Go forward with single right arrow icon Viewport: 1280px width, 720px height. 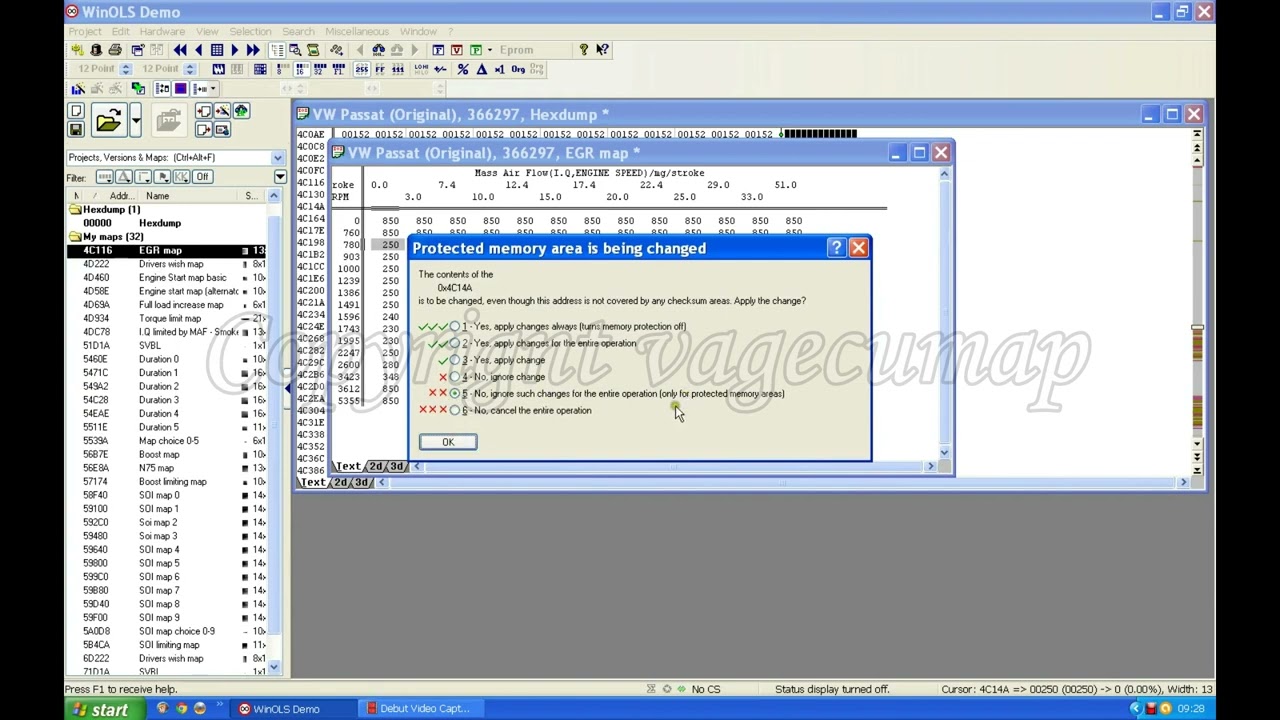[x=234, y=50]
